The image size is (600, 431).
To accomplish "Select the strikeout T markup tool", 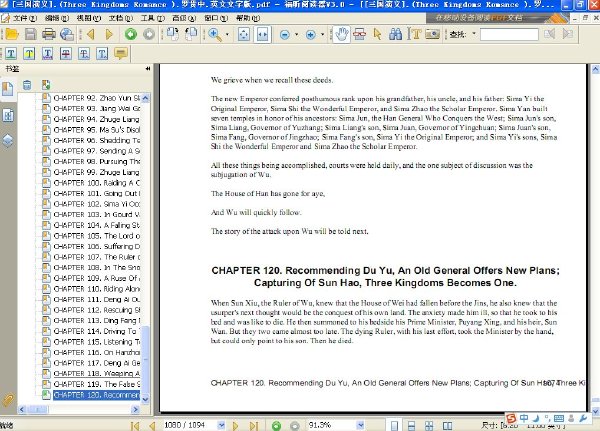I will coord(66,54).
